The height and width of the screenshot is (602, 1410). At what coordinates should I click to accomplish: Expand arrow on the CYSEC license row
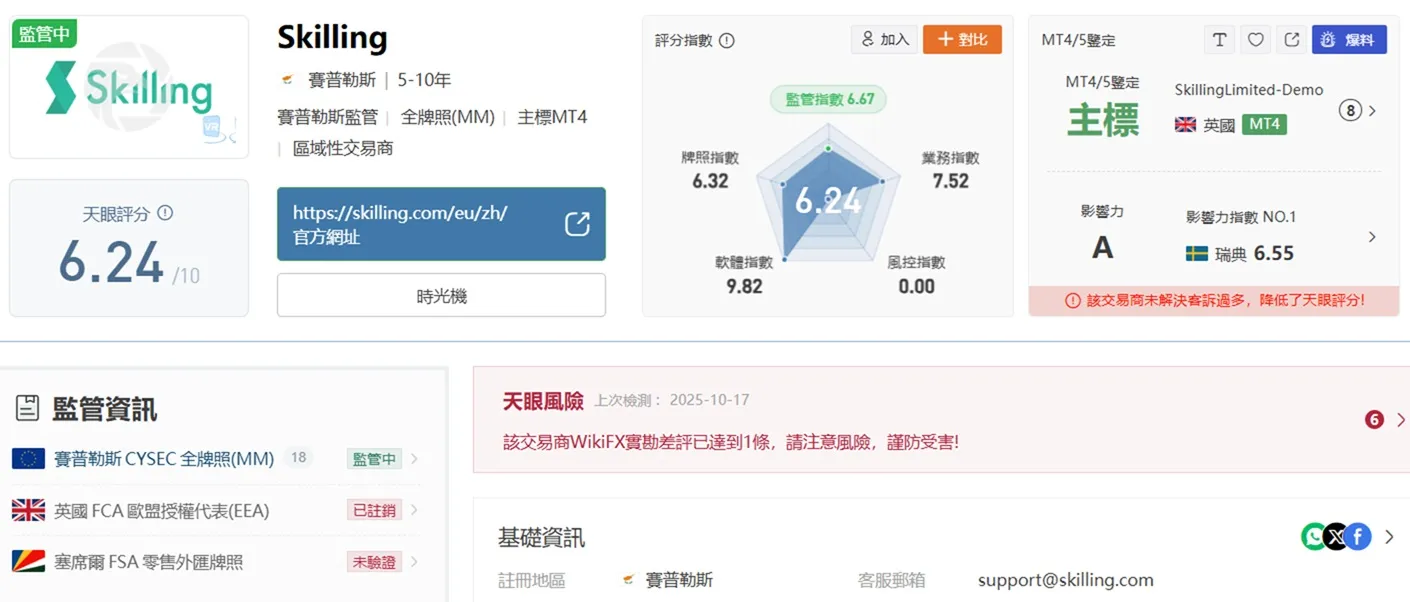[414, 459]
